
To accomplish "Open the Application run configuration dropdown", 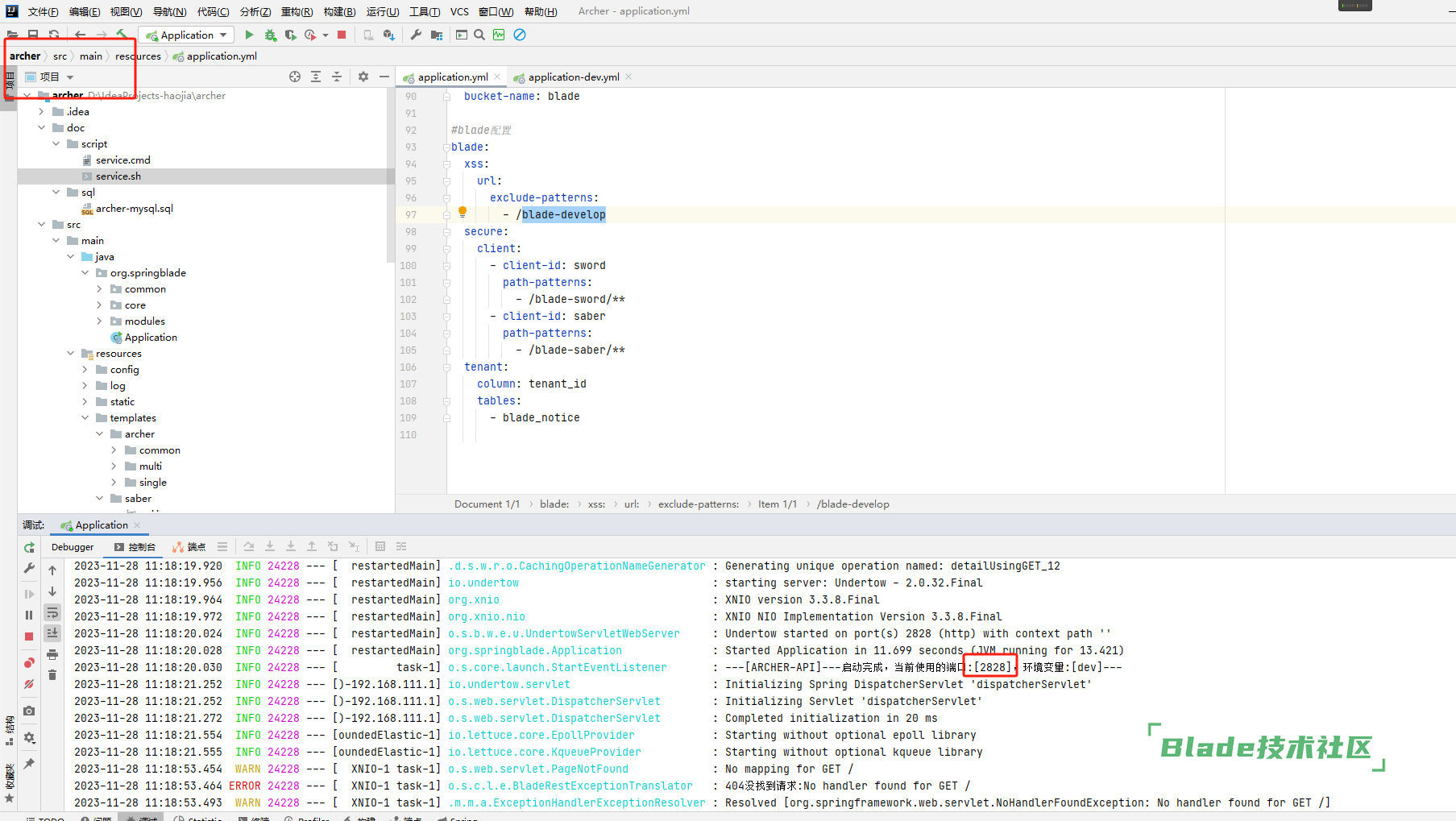I will [187, 35].
